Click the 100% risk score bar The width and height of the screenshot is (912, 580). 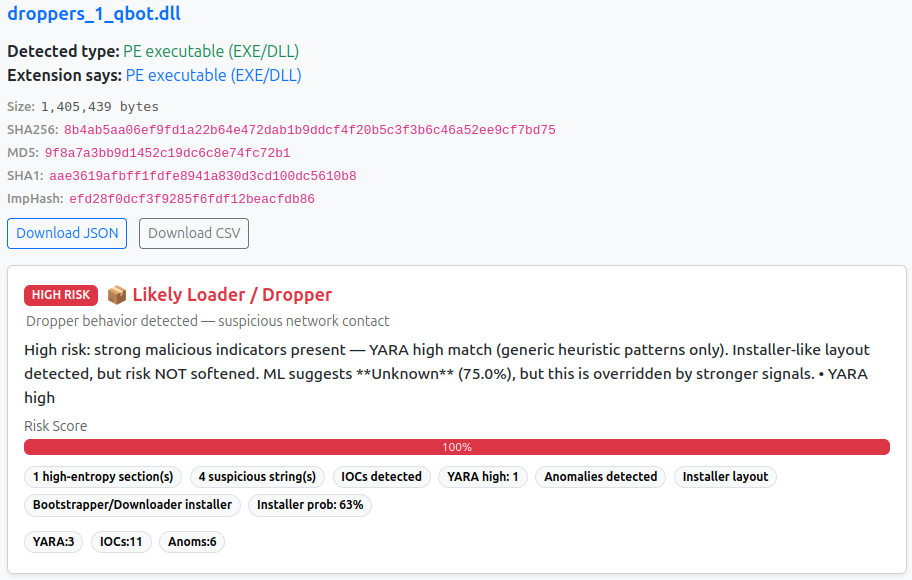click(457, 447)
